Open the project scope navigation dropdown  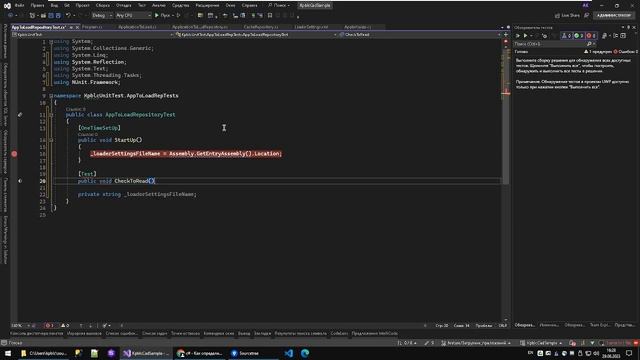93,35
